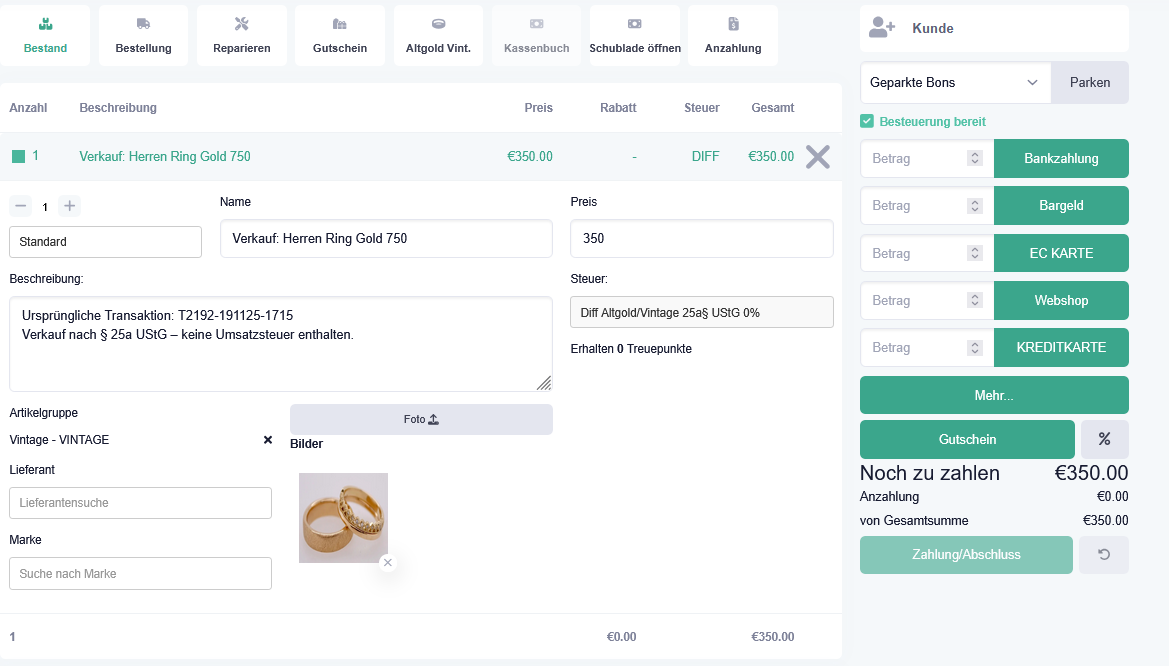The height and width of the screenshot is (666, 1169).
Task: Open the Bestellung order section
Action: (x=143, y=36)
